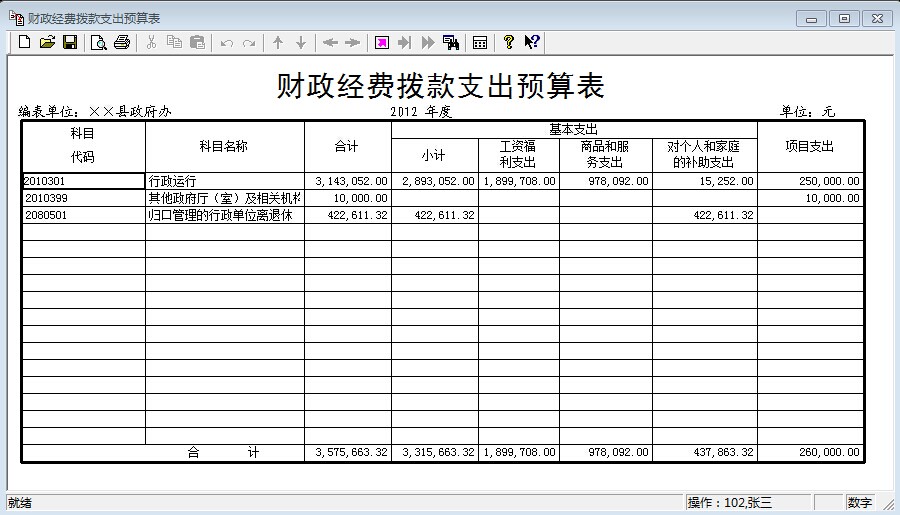
Task: Print the table using the printer icon
Action: (122, 42)
